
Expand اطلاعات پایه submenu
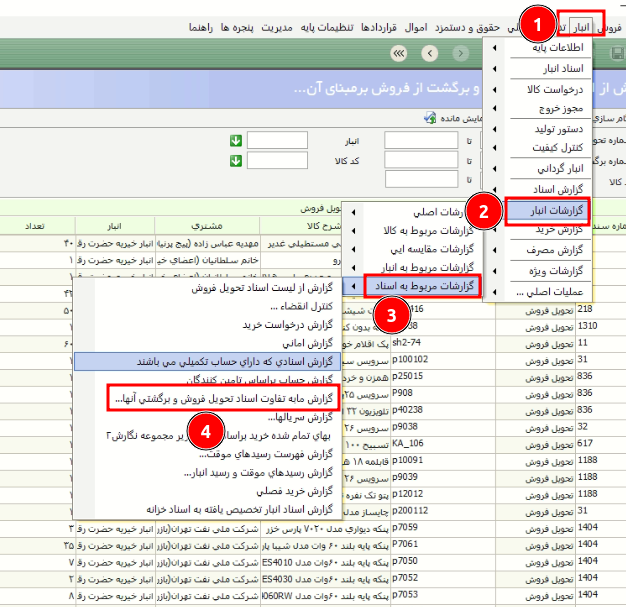click(537, 48)
